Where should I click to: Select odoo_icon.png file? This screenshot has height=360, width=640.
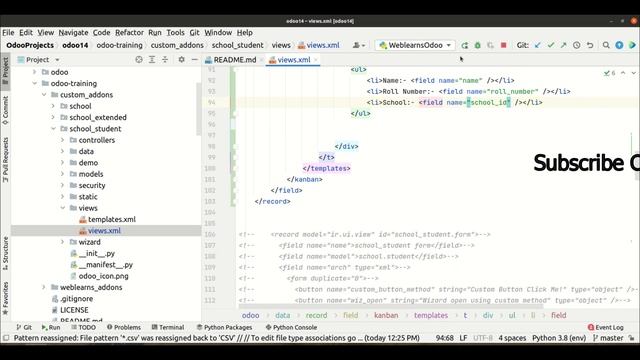[x=103, y=276]
